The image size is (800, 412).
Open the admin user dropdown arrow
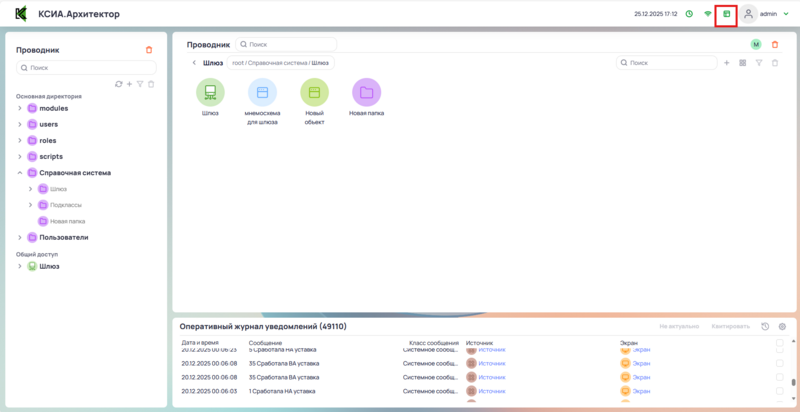pyautogui.click(x=786, y=14)
